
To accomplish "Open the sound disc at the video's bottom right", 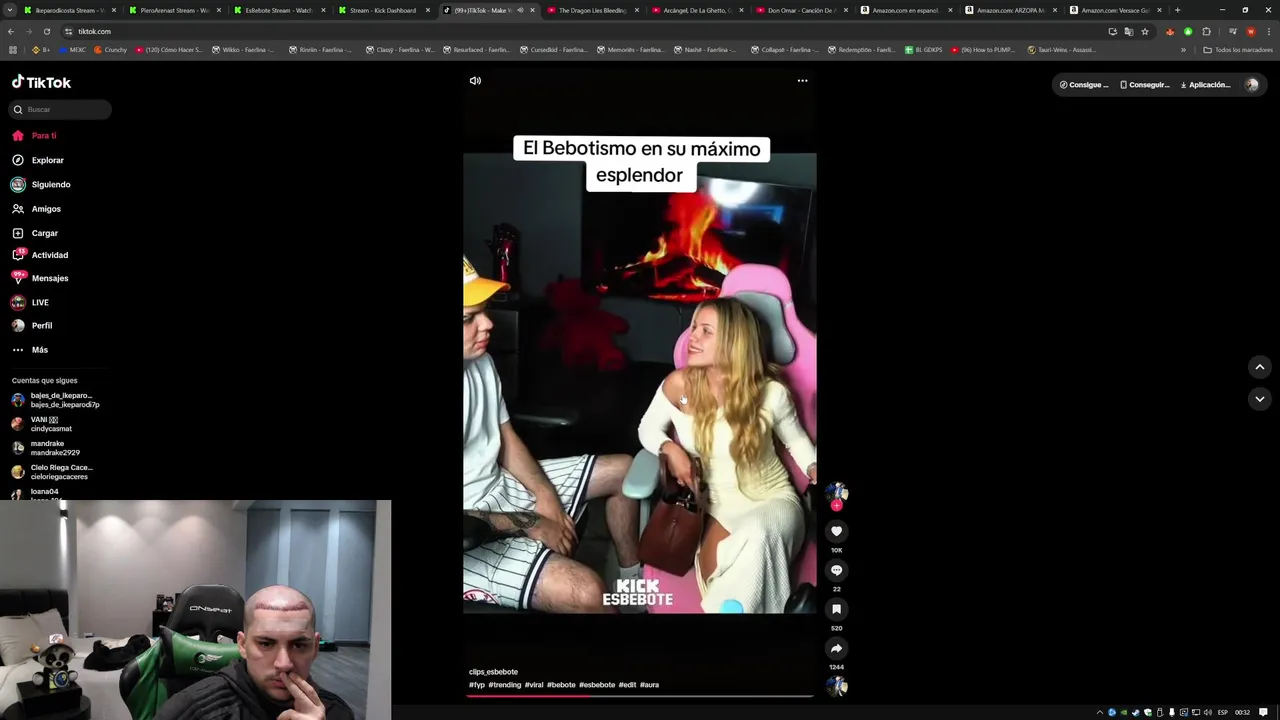I will pos(837,686).
